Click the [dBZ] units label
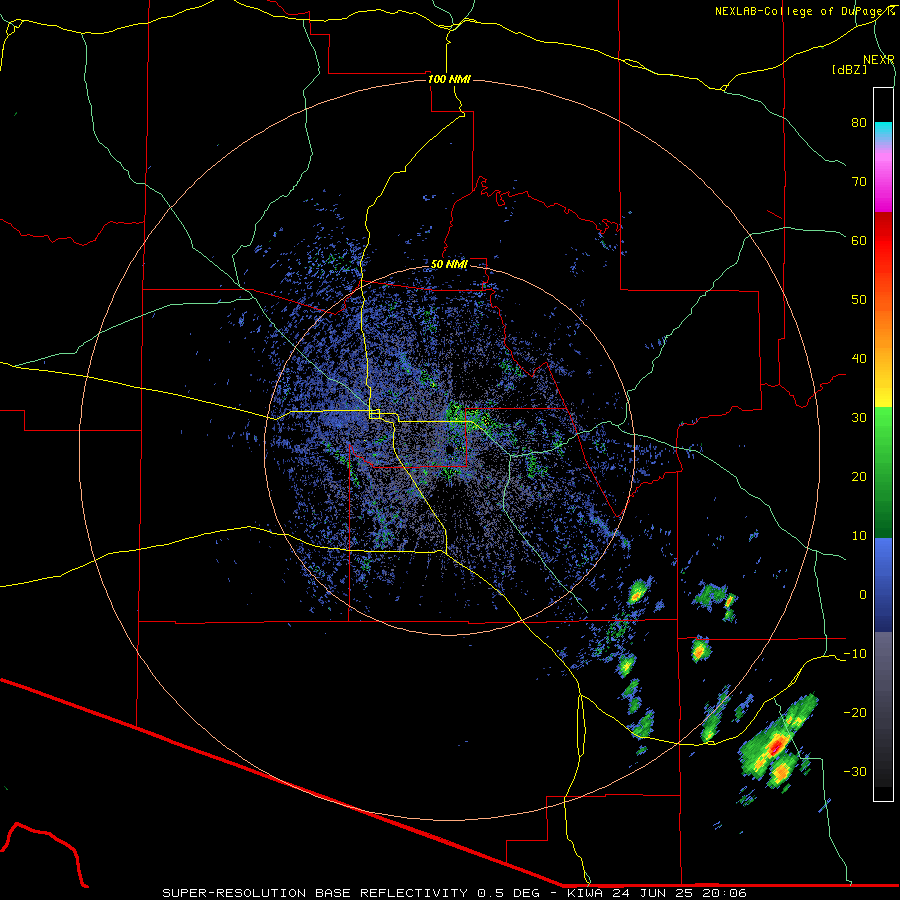 click(849, 70)
